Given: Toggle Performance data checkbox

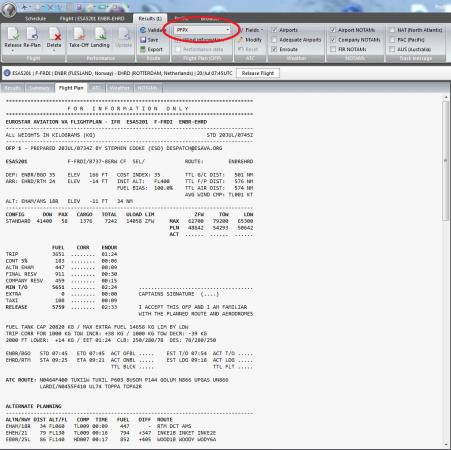Looking at the screenshot, I should point(178,49).
